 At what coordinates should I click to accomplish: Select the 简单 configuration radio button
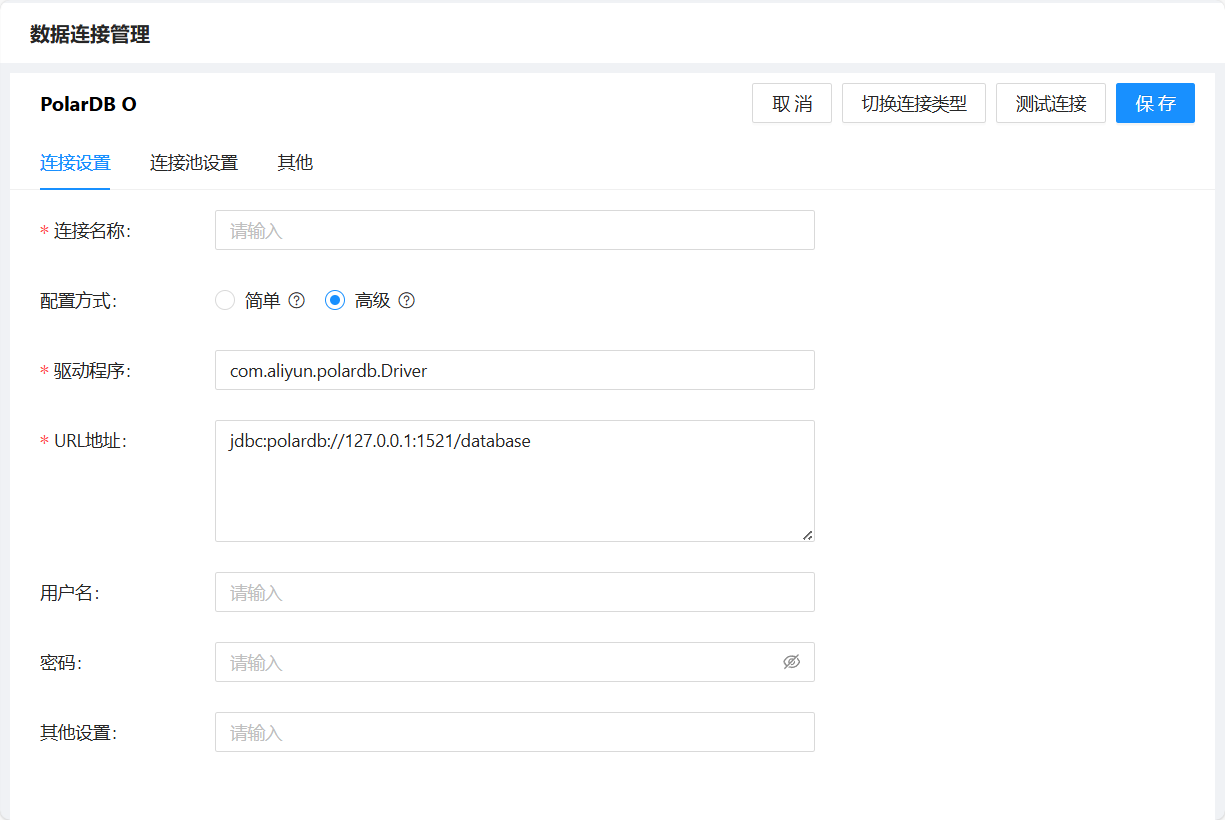[x=225, y=300]
